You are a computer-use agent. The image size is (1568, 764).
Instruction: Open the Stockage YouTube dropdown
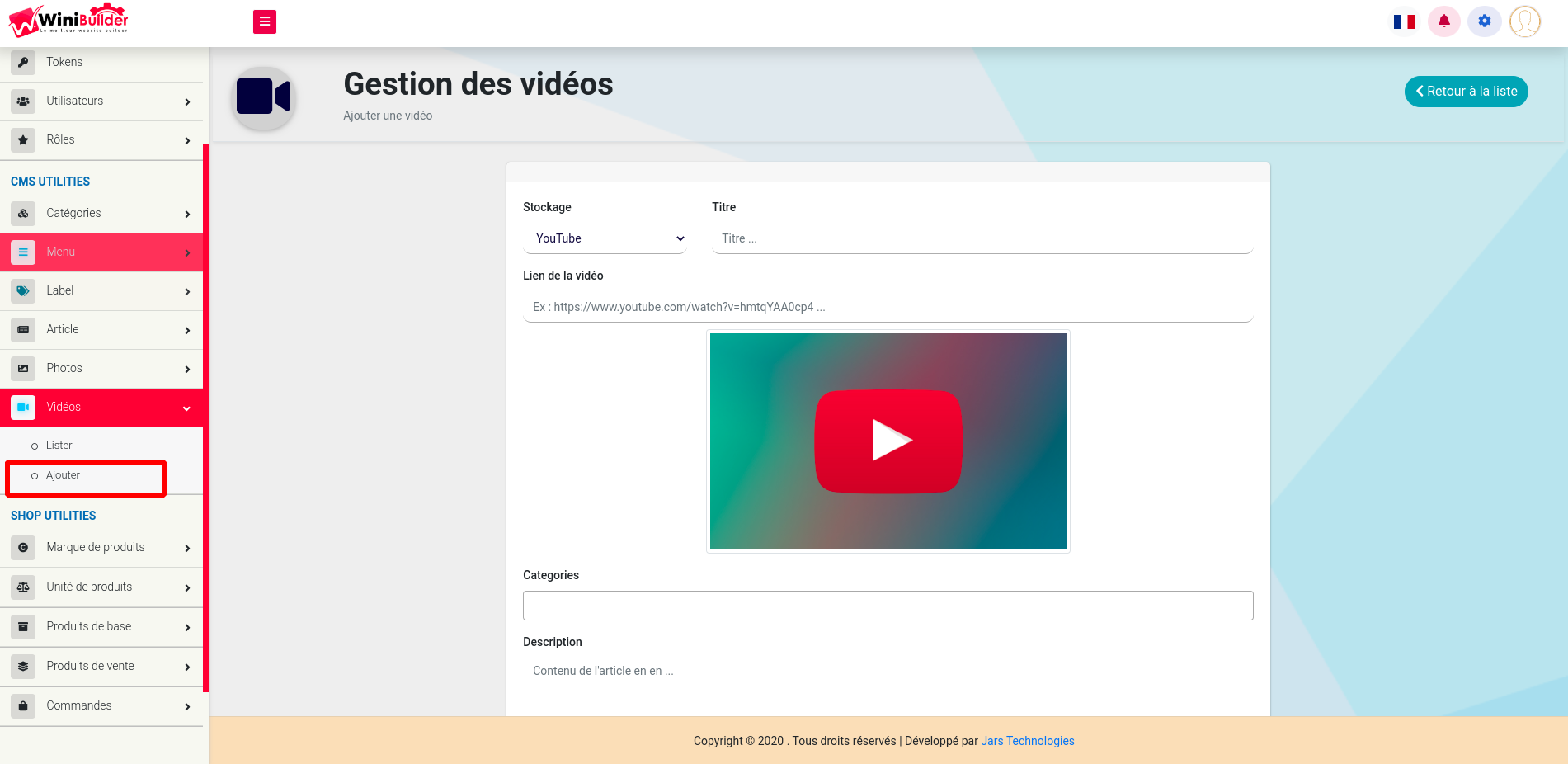[605, 238]
